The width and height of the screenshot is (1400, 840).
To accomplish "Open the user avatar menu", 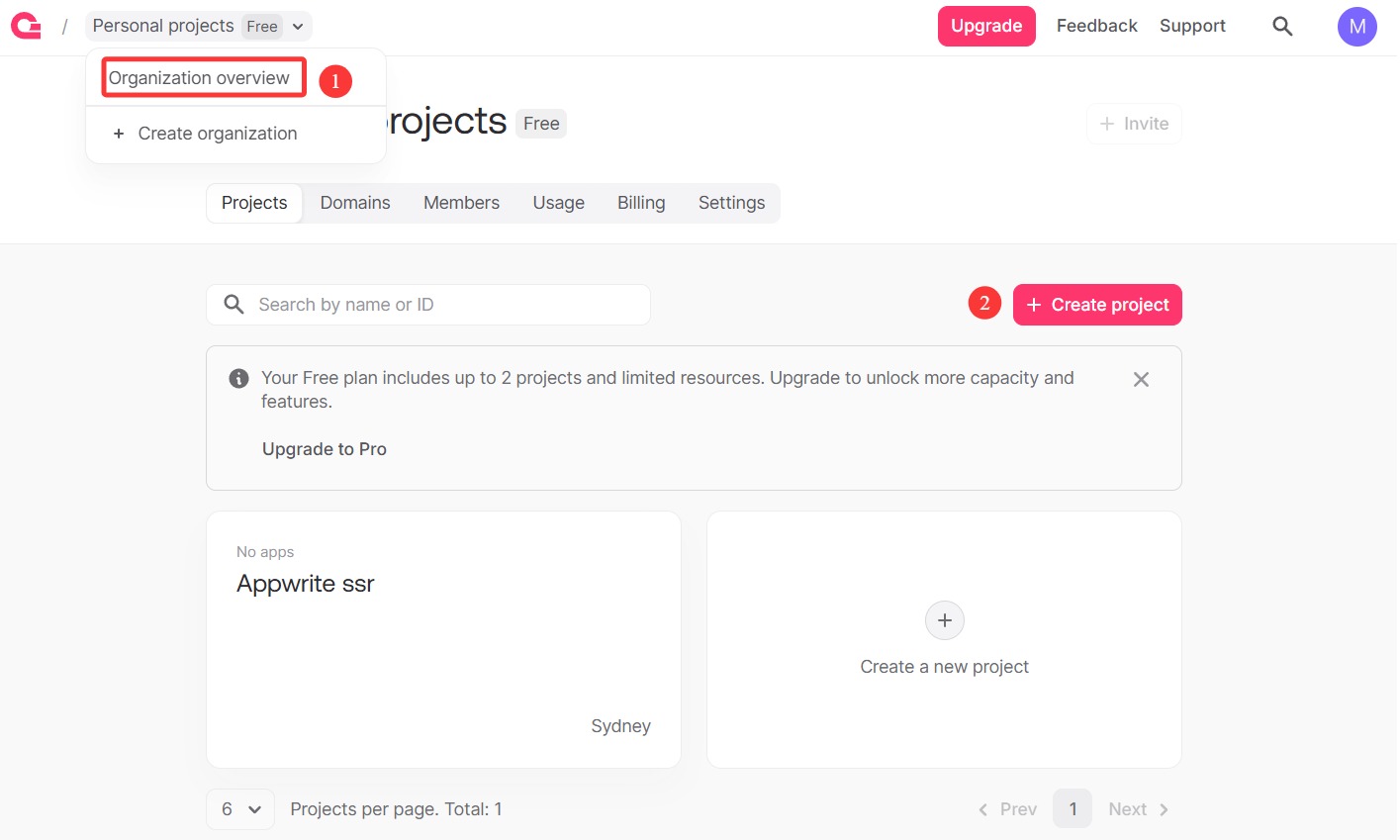I will (1356, 27).
